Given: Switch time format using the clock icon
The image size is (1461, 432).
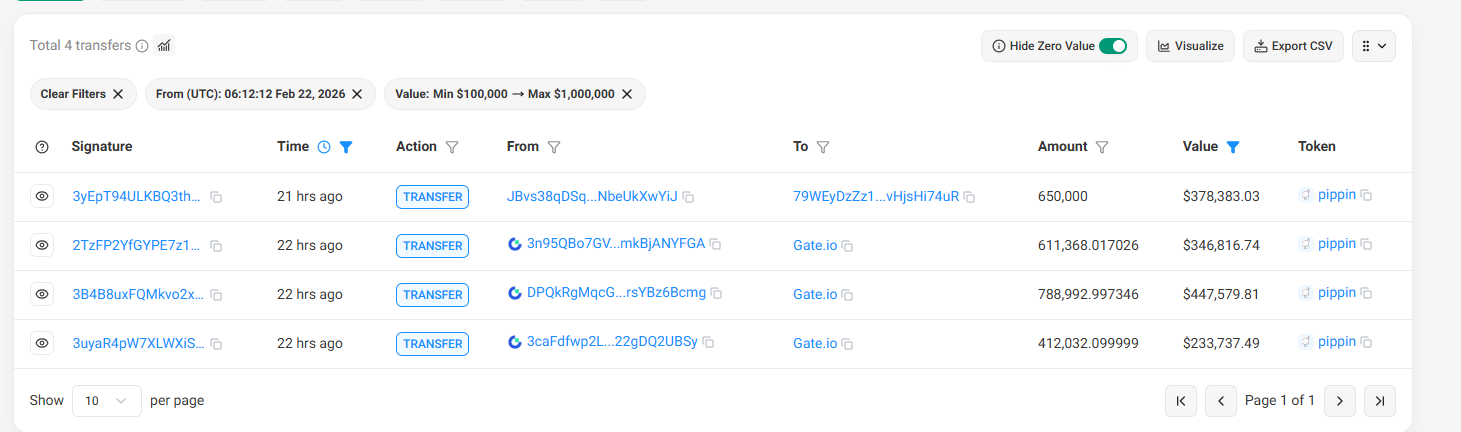Looking at the screenshot, I should 324,147.
